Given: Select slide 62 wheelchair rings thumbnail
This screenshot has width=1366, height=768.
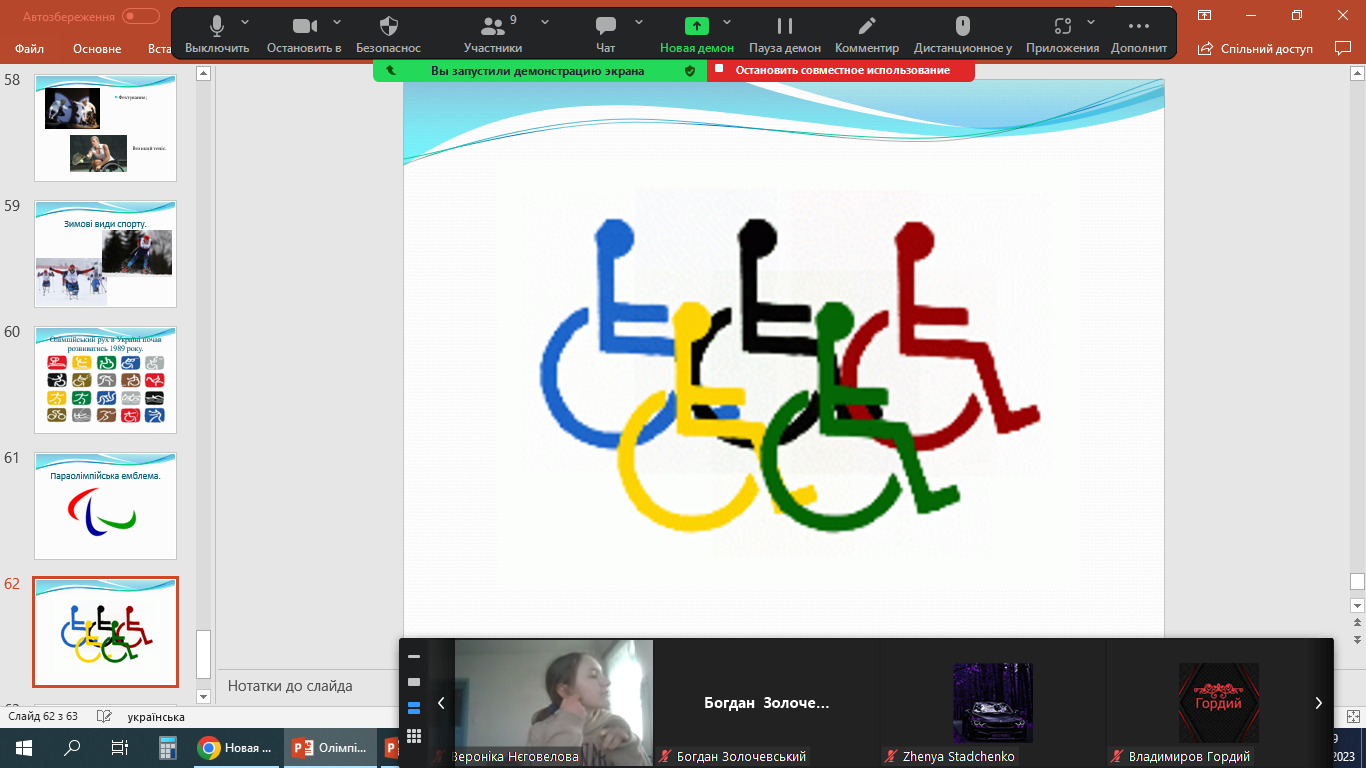Looking at the screenshot, I should [105, 632].
